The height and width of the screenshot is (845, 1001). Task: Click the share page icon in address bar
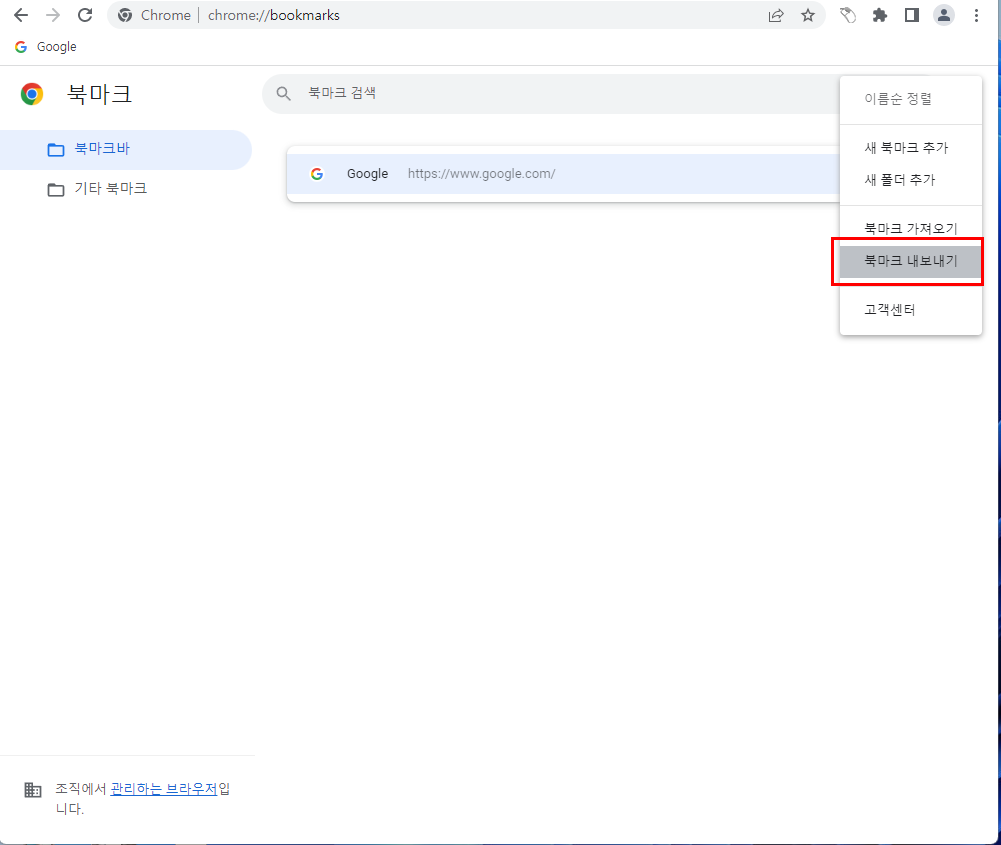click(x=776, y=15)
